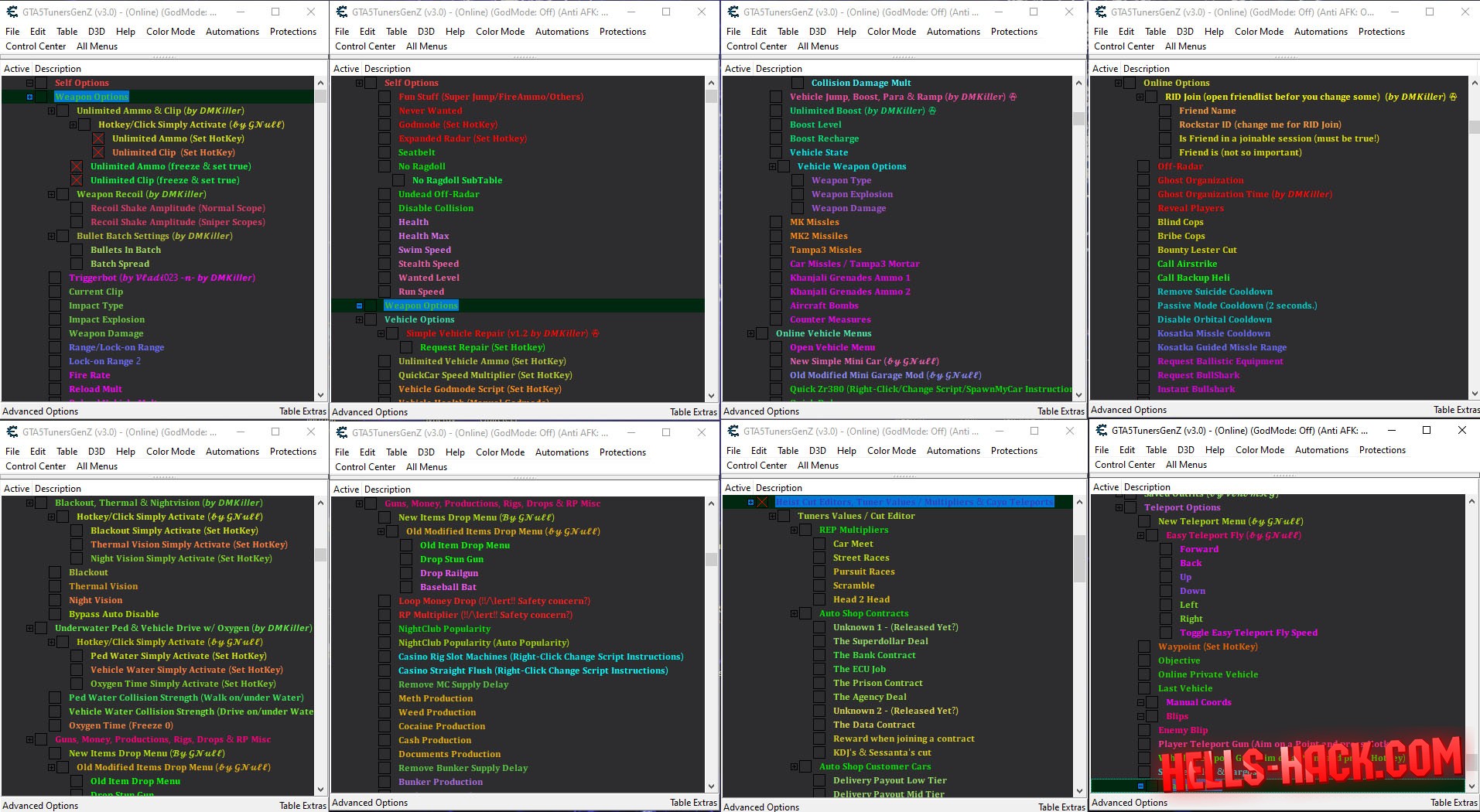Toggle the MK2 Missiles checkbox
Screen dimensions: 1480x812
click(776, 236)
